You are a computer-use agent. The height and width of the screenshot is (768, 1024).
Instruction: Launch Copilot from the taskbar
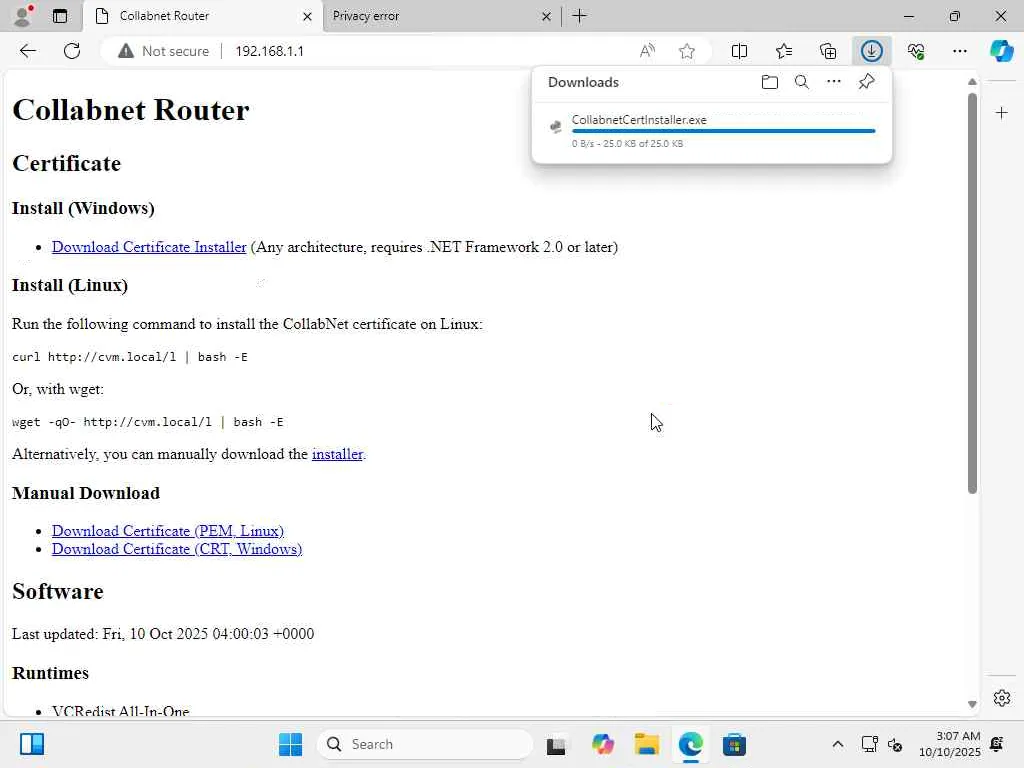[603, 744]
